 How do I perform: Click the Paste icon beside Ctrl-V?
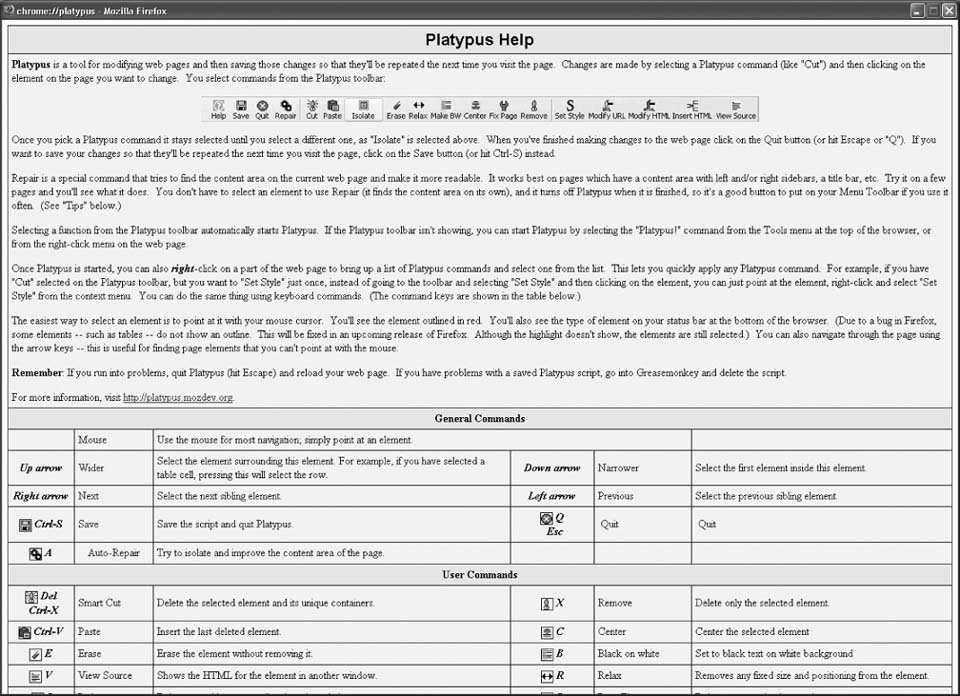click(x=24, y=632)
